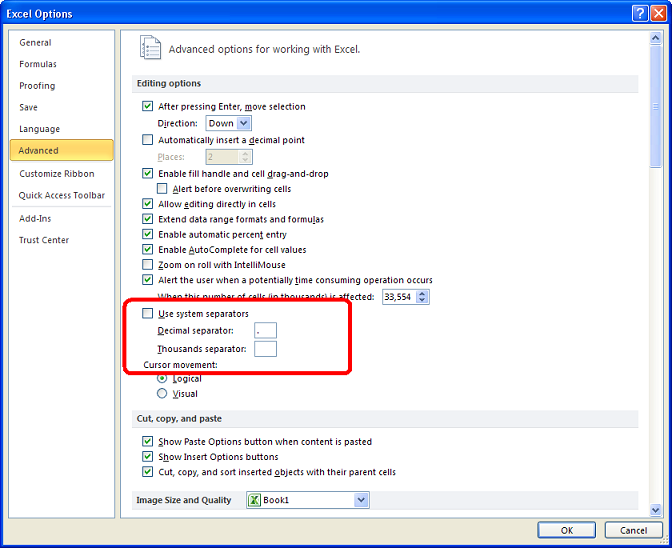Viewport: 672px width, 548px height.
Task: Go to Trust Center settings
Action: tap(44, 240)
